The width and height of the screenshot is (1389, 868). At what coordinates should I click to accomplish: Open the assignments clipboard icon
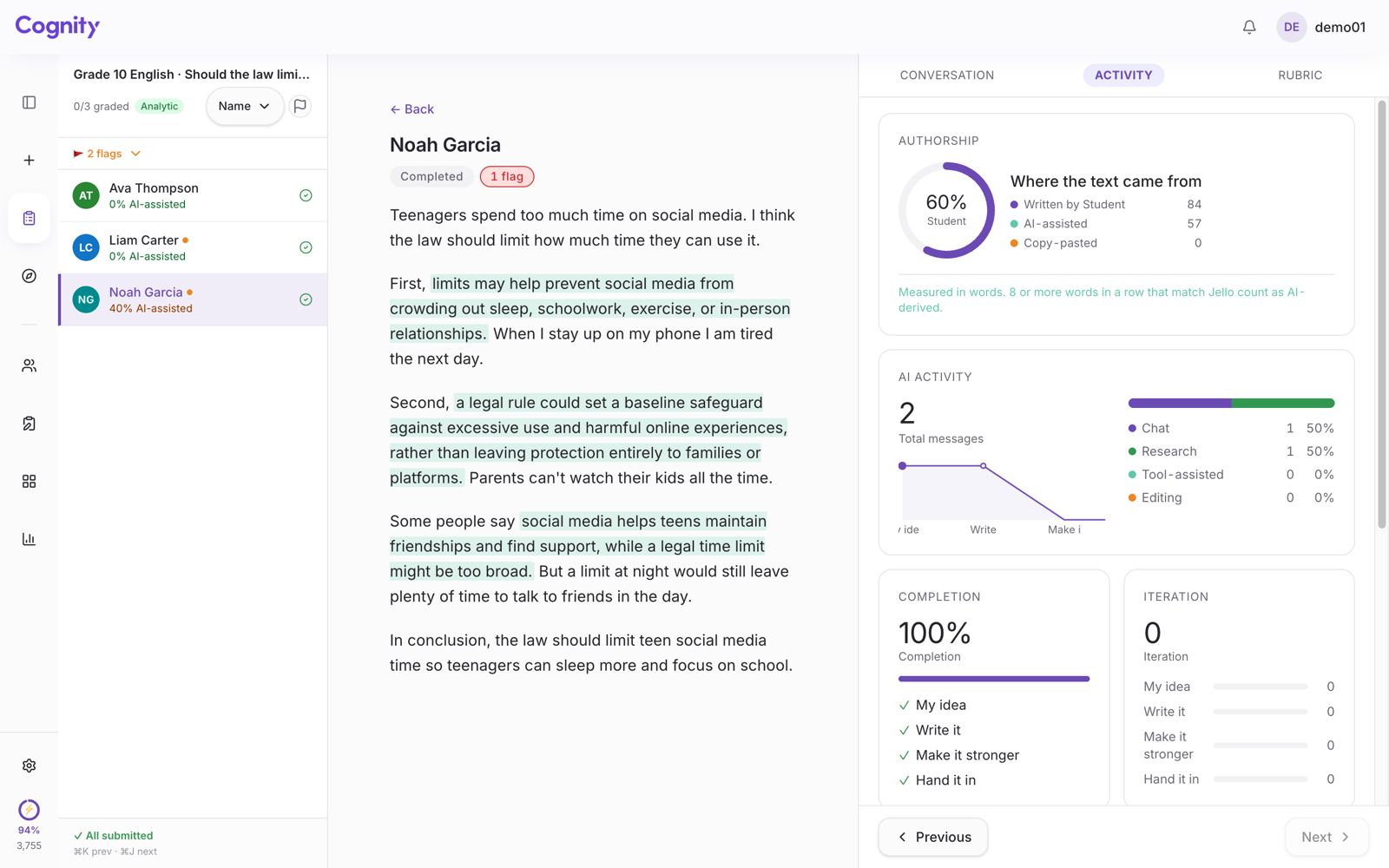point(29,218)
